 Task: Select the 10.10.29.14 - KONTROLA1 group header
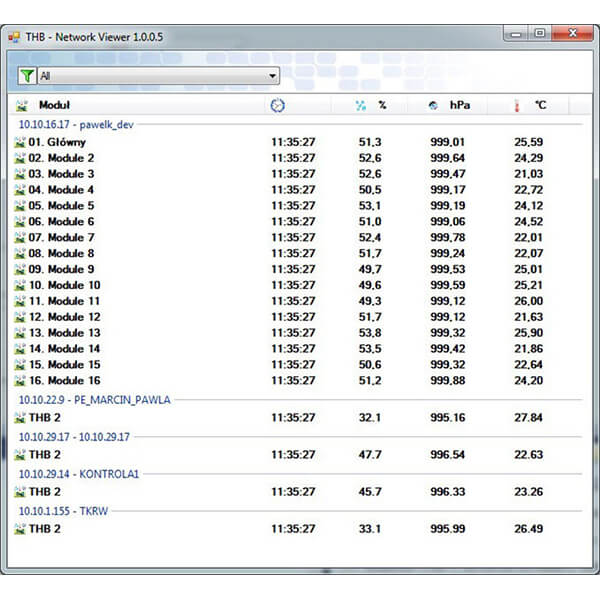(x=79, y=474)
